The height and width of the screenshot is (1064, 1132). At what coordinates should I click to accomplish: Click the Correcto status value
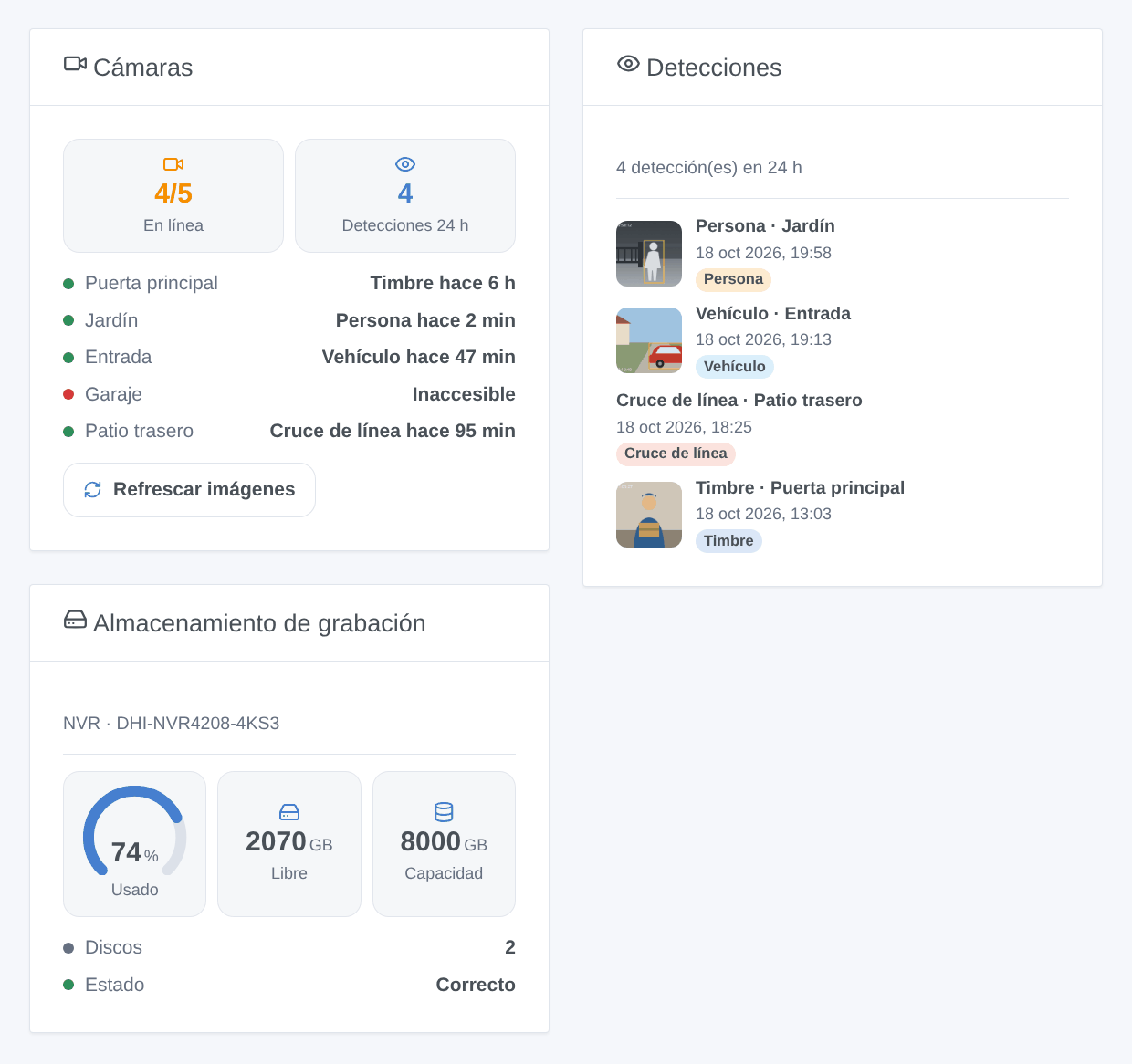click(x=476, y=985)
